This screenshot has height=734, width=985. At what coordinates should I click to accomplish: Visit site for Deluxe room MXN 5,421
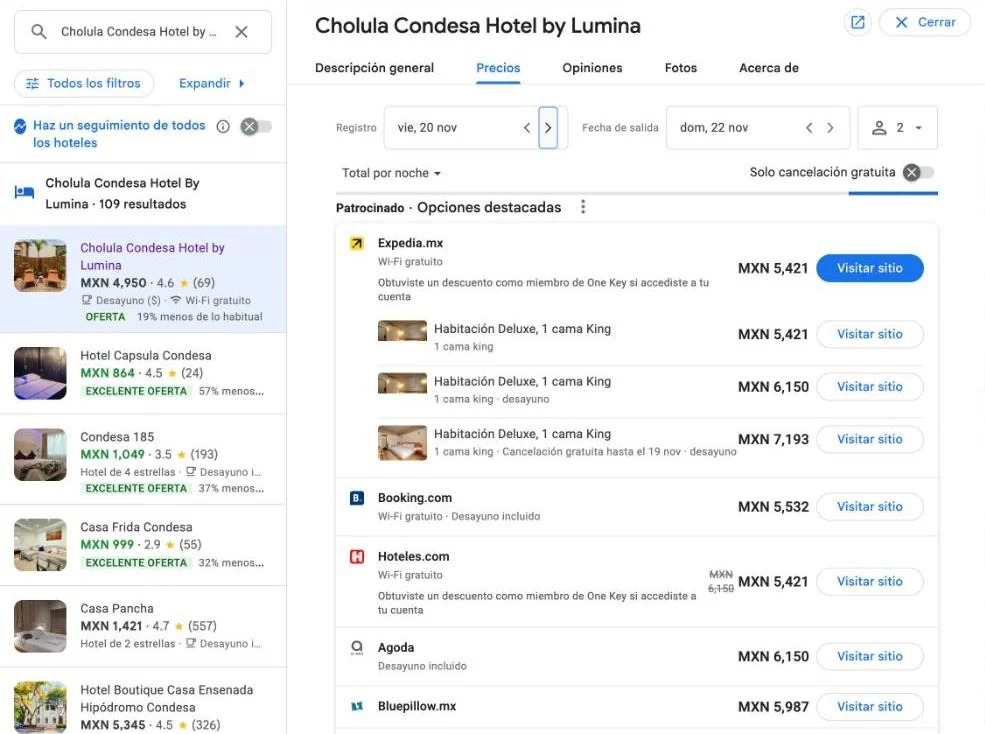pyautogui.click(x=869, y=334)
